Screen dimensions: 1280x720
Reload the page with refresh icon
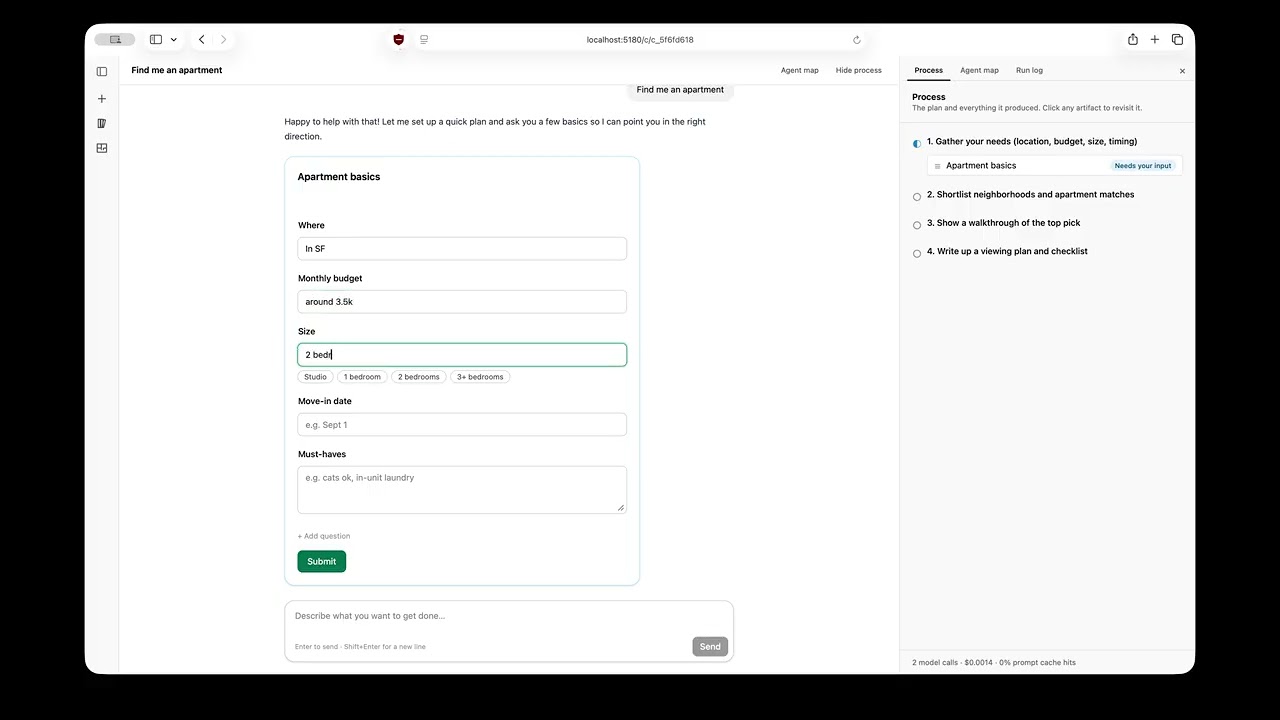[857, 40]
